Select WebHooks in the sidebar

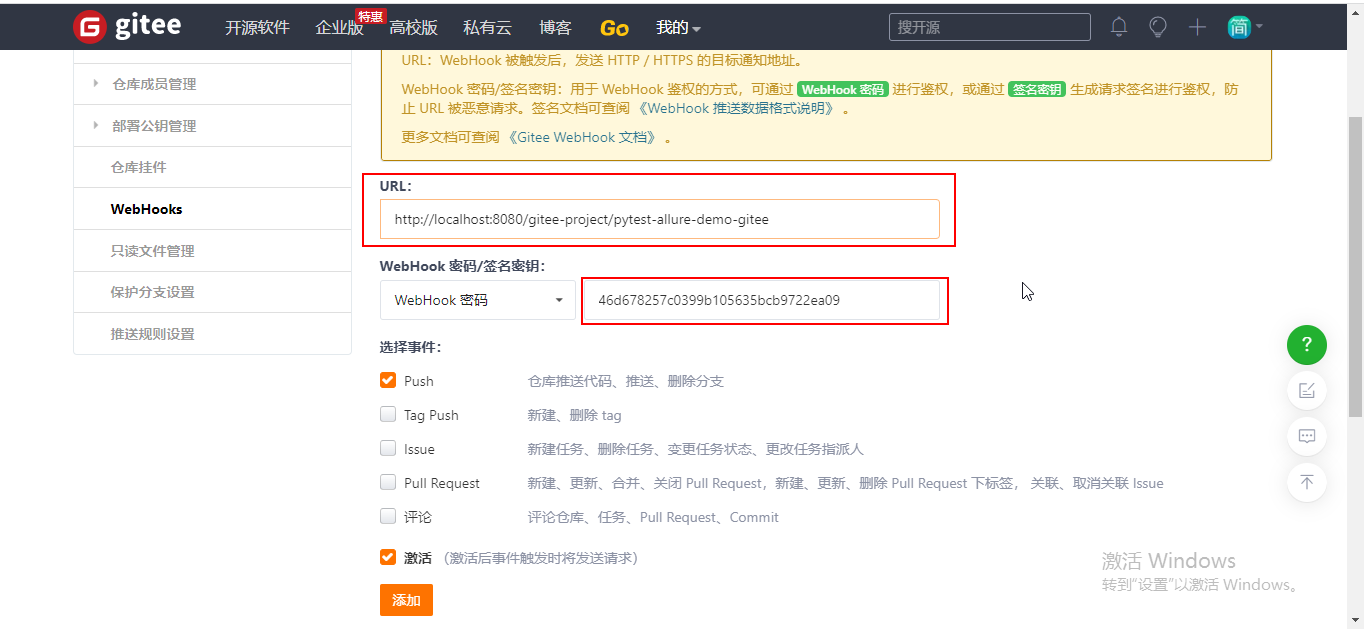212,209
